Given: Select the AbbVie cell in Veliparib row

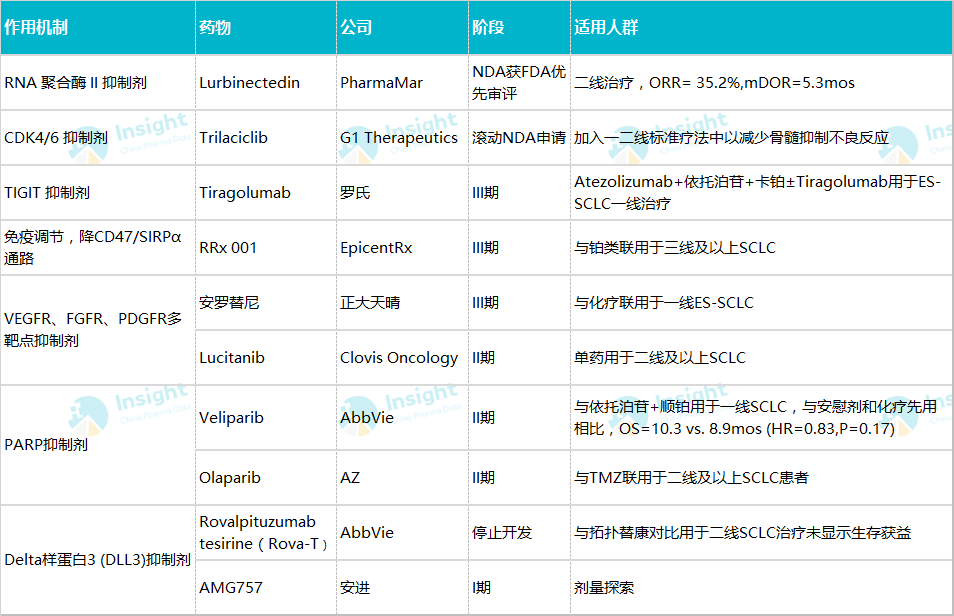Looking at the screenshot, I should (402, 418).
